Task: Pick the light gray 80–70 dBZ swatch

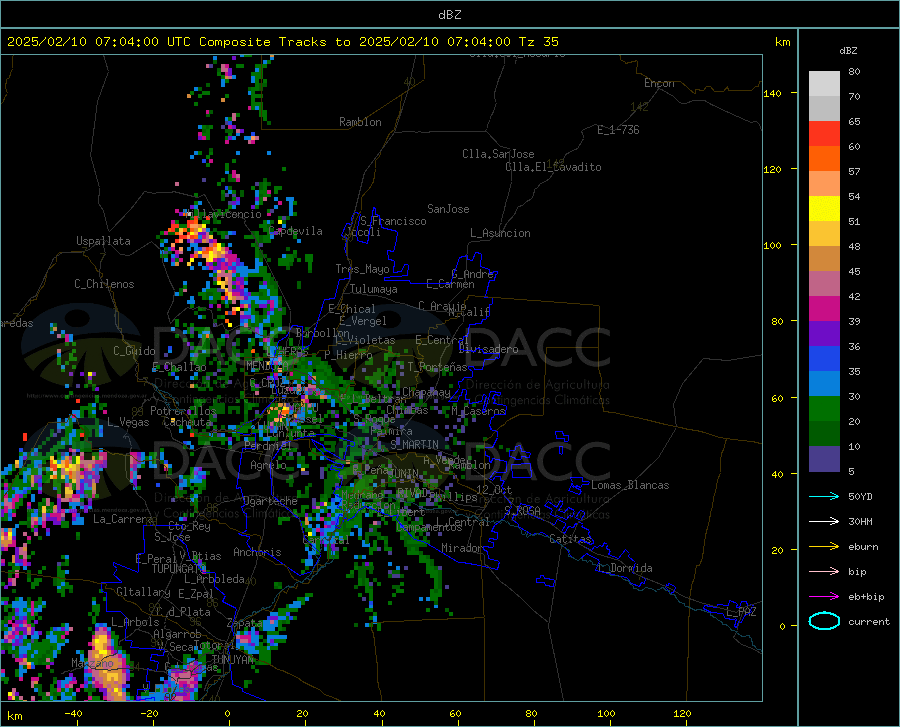Action: tap(824, 84)
